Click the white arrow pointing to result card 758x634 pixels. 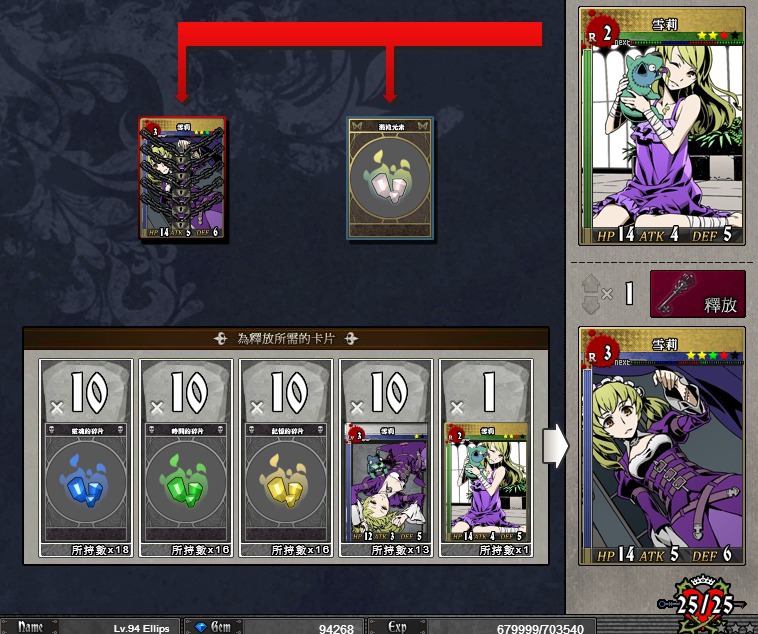(x=555, y=446)
